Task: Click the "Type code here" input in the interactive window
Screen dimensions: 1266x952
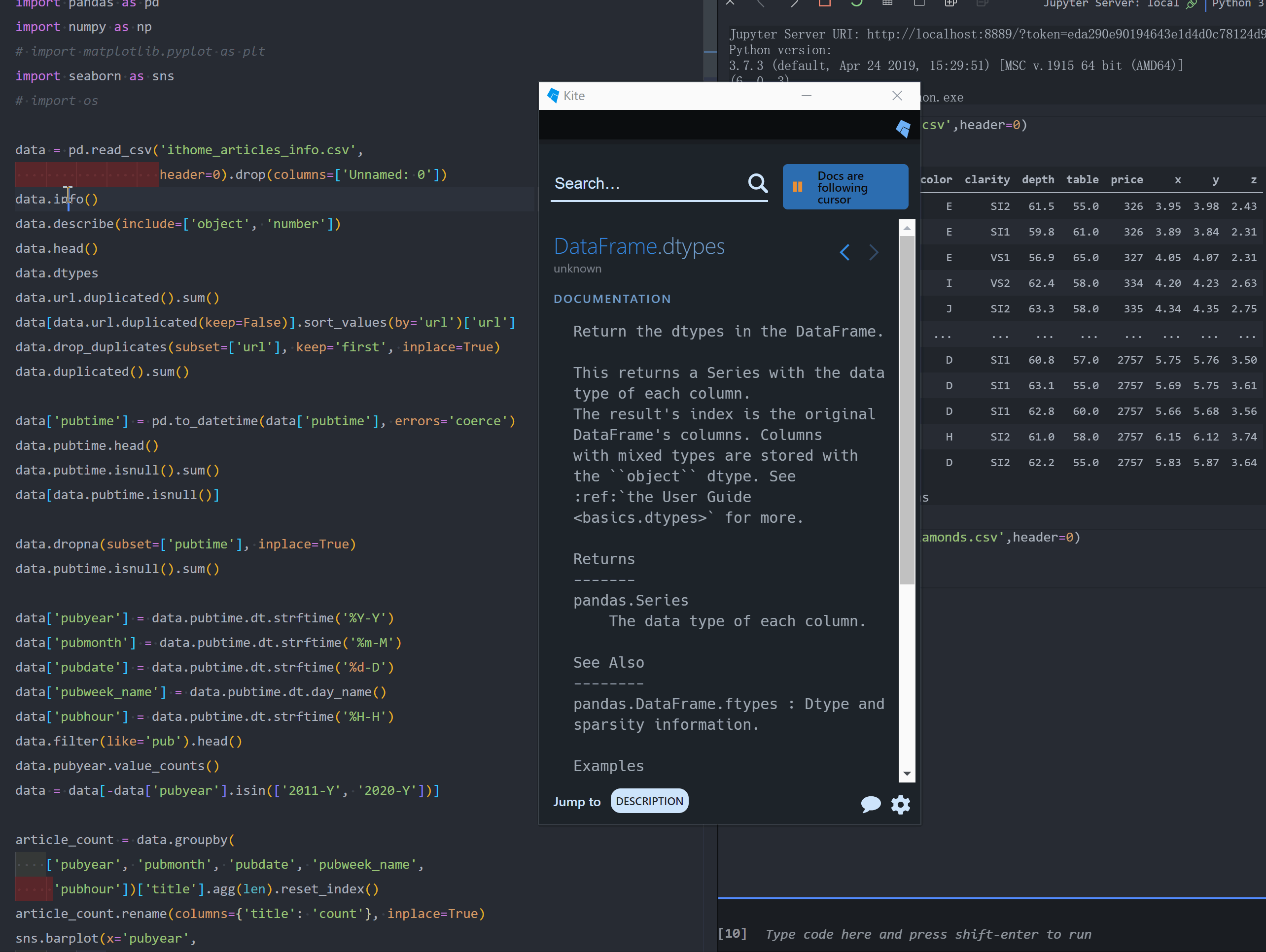Action: (928, 934)
